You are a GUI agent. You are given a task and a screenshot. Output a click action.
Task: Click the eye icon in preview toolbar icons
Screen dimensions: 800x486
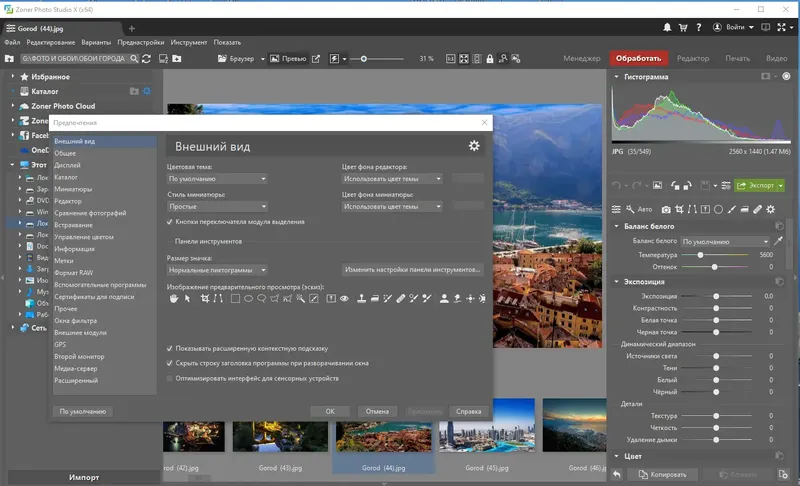click(344, 299)
